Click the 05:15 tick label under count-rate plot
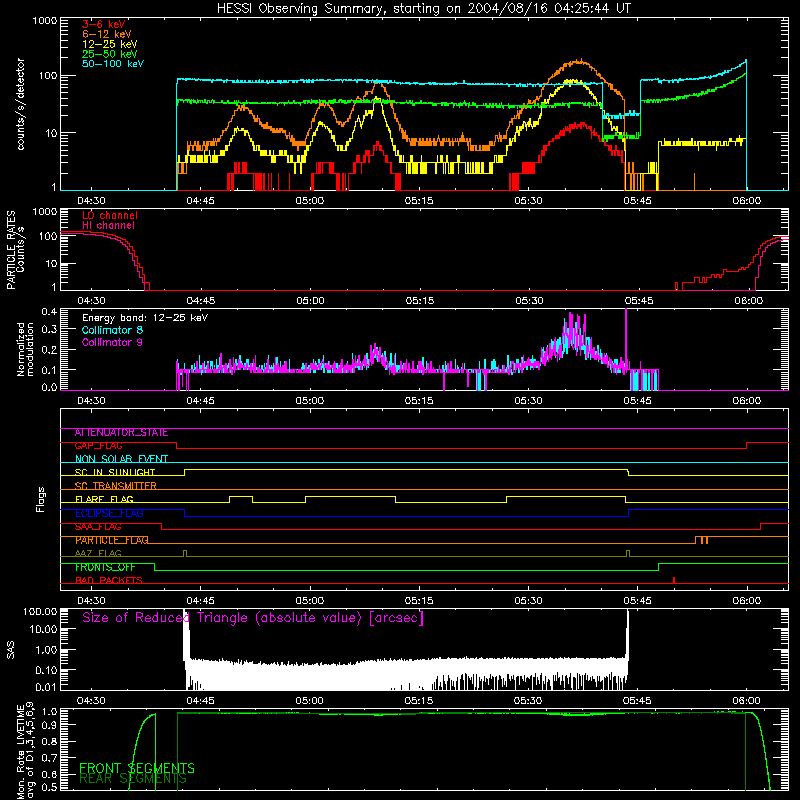This screenshot has height=800, width=800. click(x=419, y=201)
